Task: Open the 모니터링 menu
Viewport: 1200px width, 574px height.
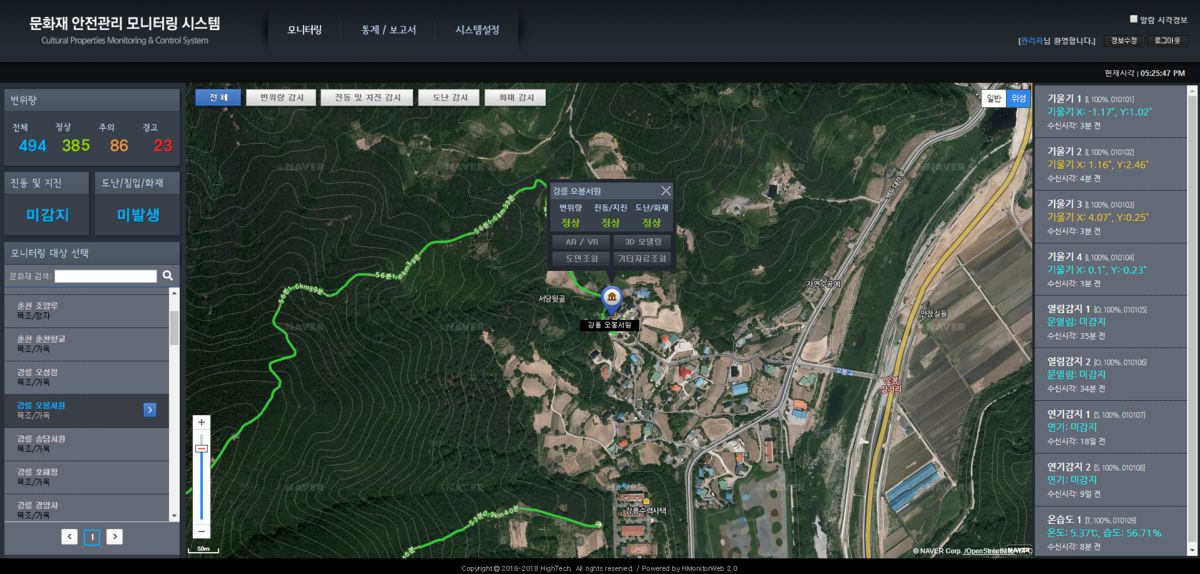Action: click(x=304, y=30)
